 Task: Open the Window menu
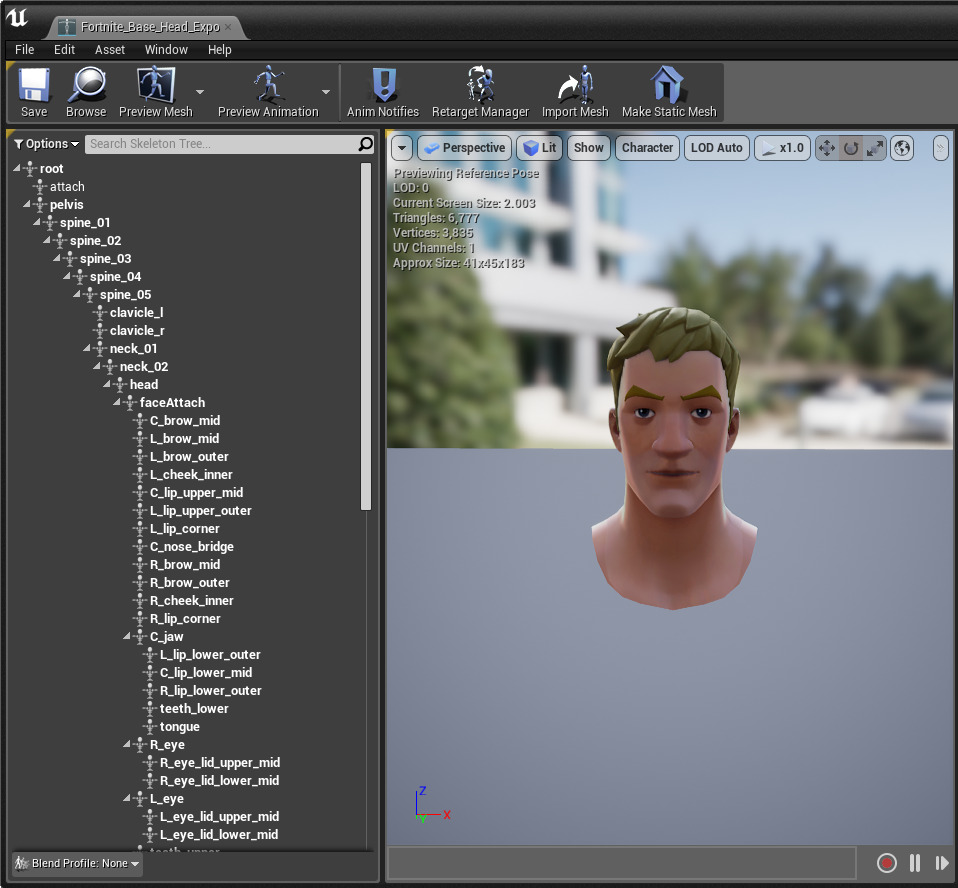tap(166, 49)
